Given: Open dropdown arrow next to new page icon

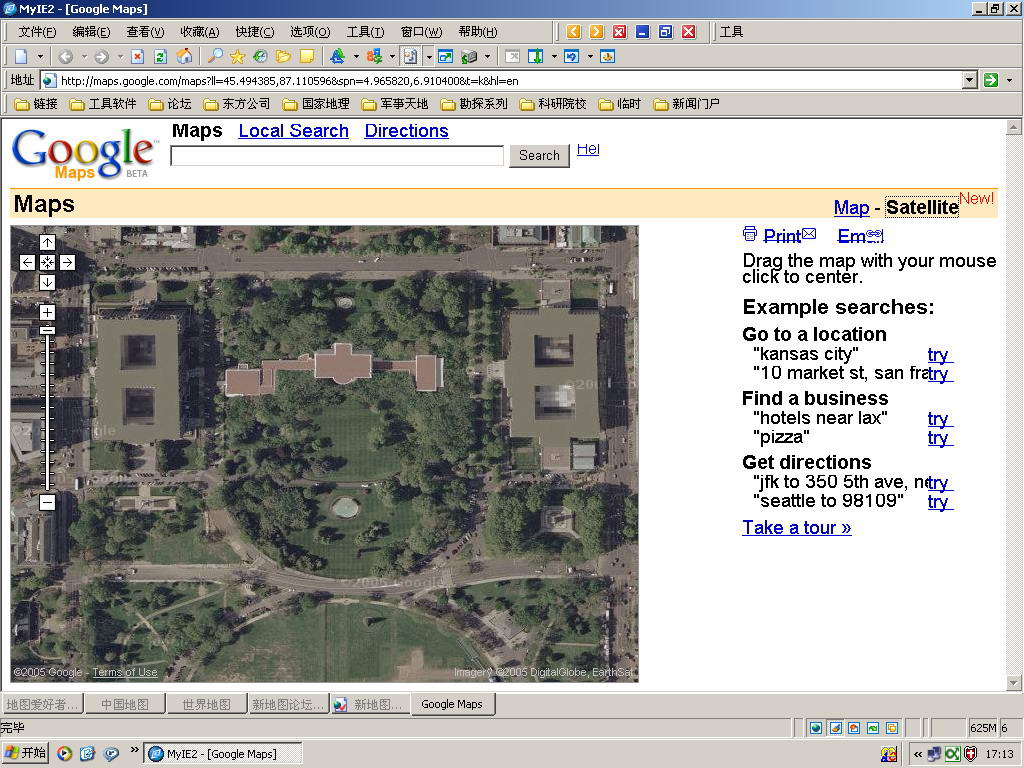Looking at the screenshot, I should coord(41,56).
